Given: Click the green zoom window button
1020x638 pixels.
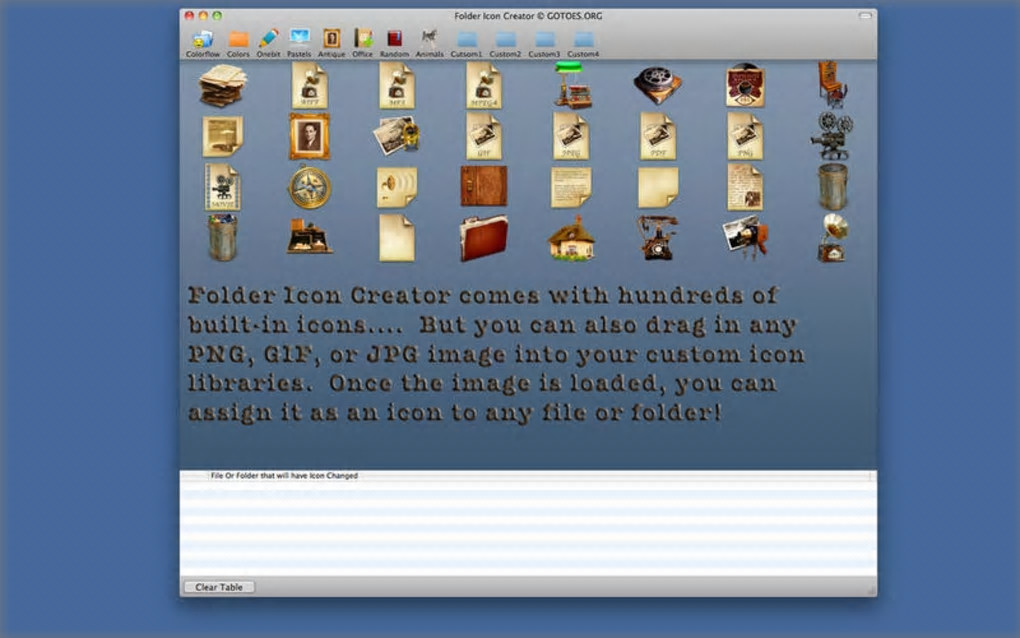Looking at the screenshot, I should coord(217,16).
